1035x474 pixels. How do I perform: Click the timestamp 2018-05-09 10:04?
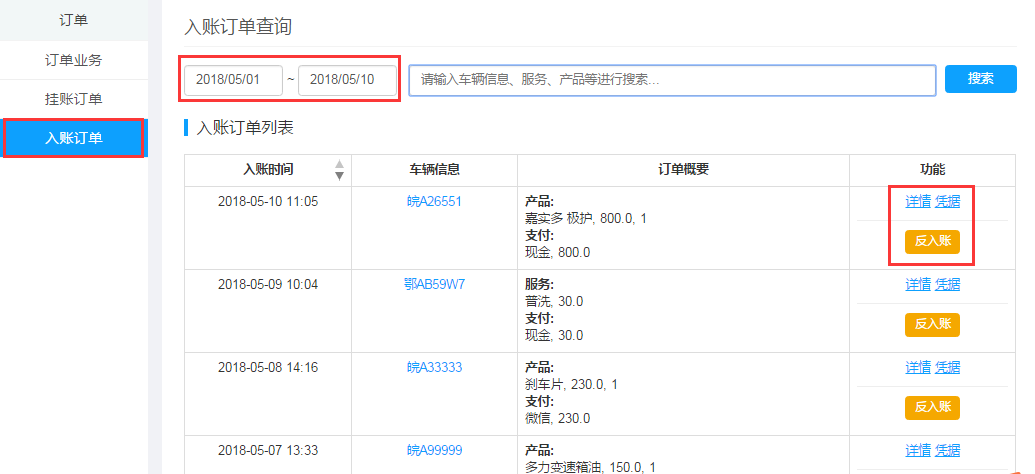tap(268, 285)
